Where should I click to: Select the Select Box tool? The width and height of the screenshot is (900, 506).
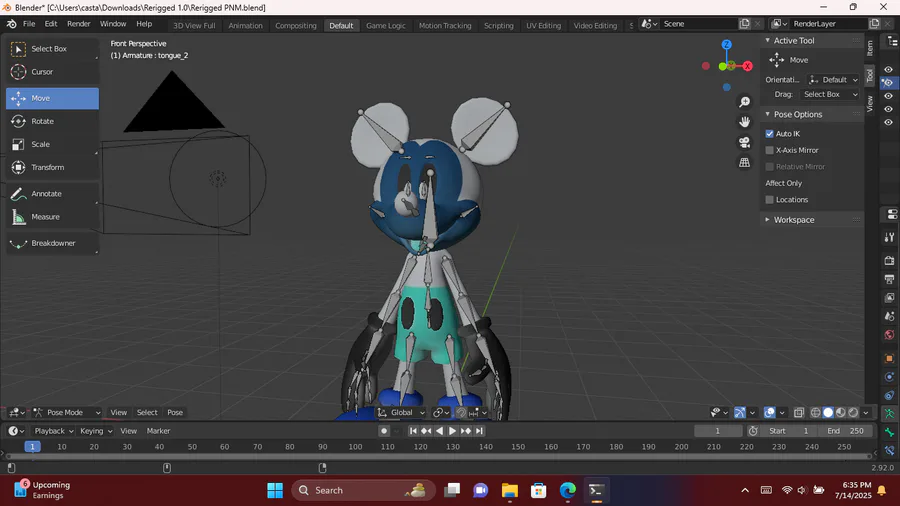pyautogui.click(x=52, y=49)
